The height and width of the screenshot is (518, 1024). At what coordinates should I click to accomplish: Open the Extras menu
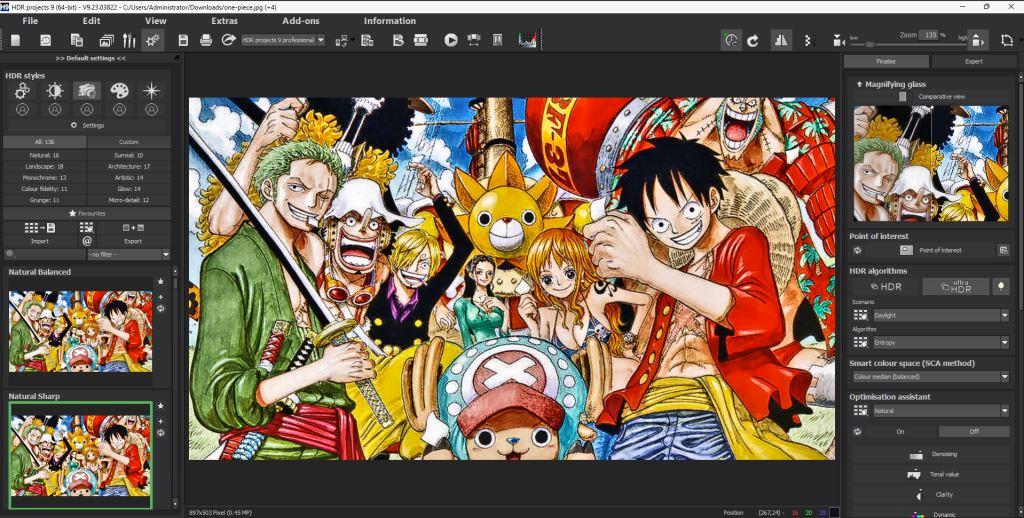coord(225,20)
